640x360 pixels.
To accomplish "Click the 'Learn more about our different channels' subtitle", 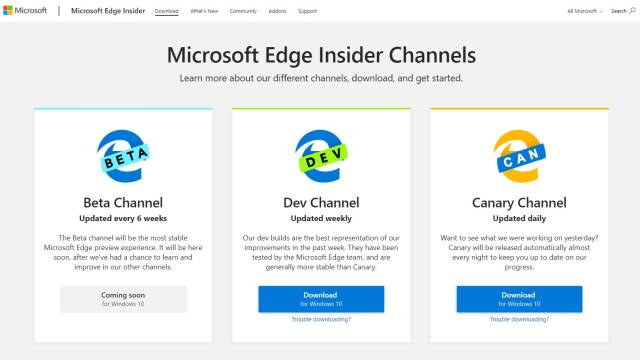I will [321, 78].
